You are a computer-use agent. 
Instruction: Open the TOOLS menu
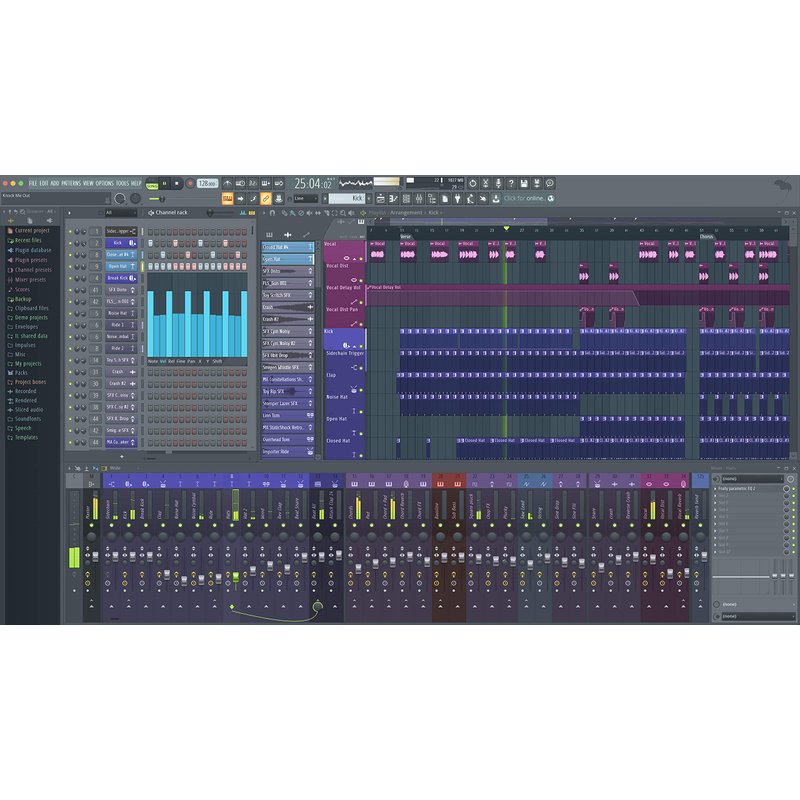[x=122, y=183]
